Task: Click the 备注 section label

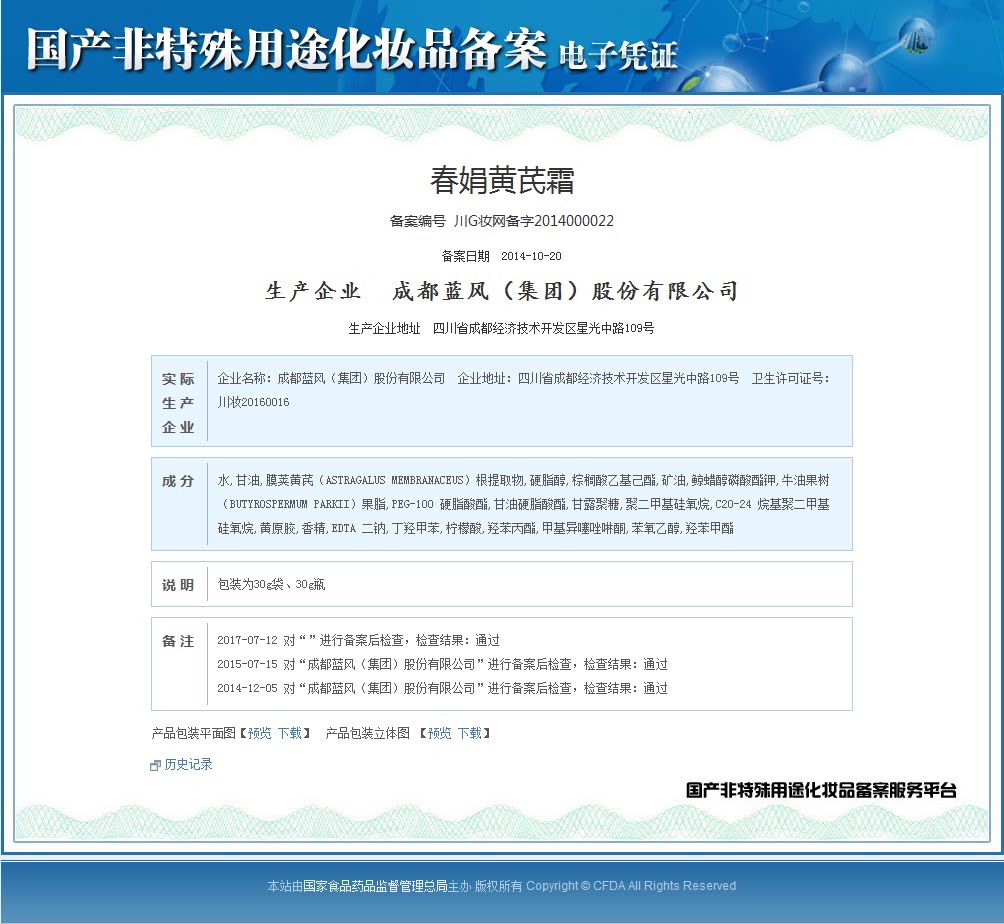Action: (x=179, y=641)
